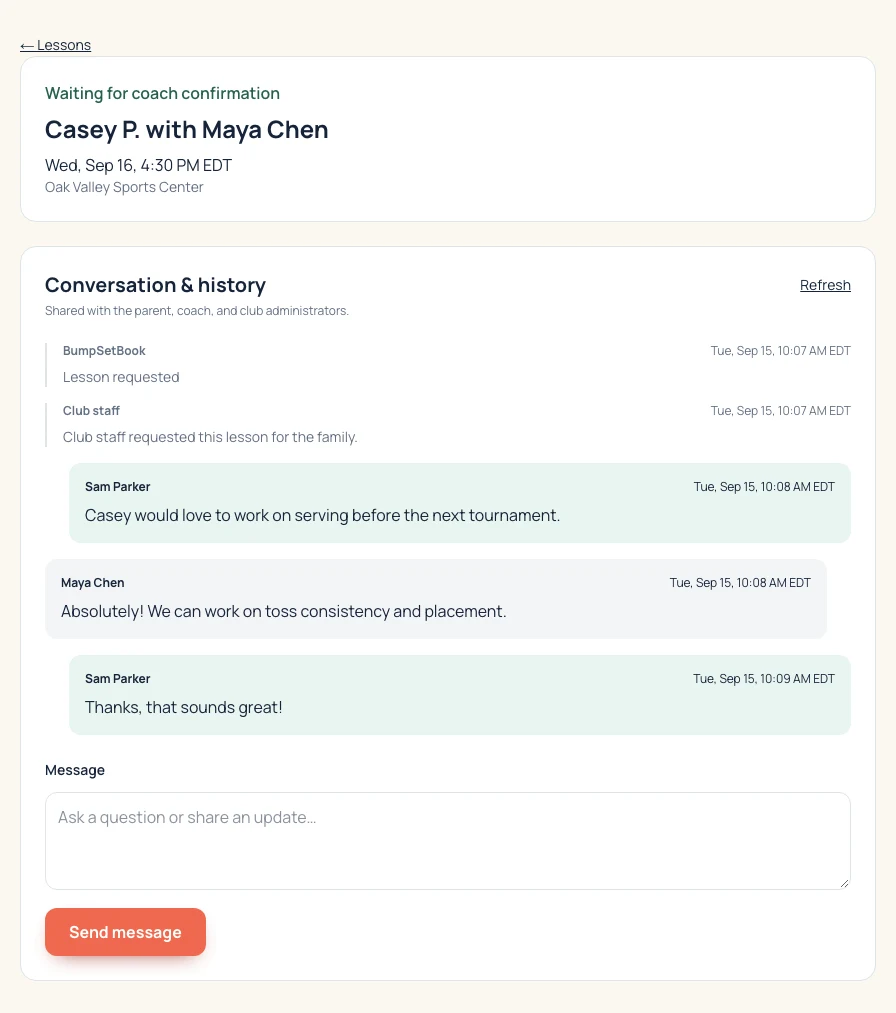Click the Message field label

(x=75, y=770)
